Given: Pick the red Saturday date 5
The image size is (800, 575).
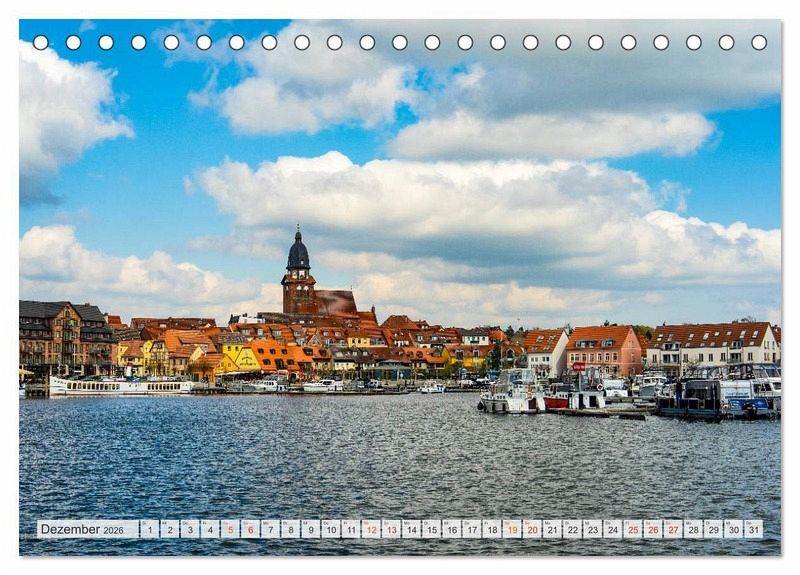Looking at the screenshot, I should pos(230,529).
